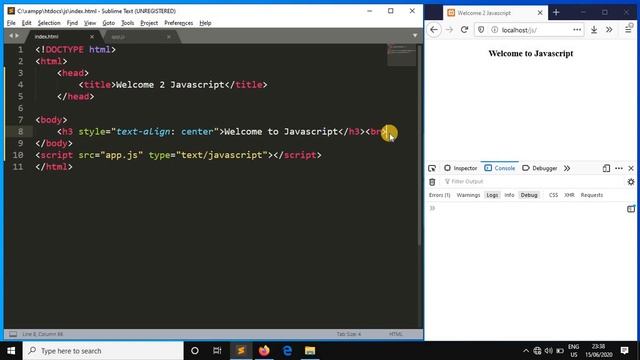Image resolution: width=640 pixels, height=360 pixels.
Task: Open the View menu in Sublime Text
Action: pyautogui.click(x=90, y=23)
